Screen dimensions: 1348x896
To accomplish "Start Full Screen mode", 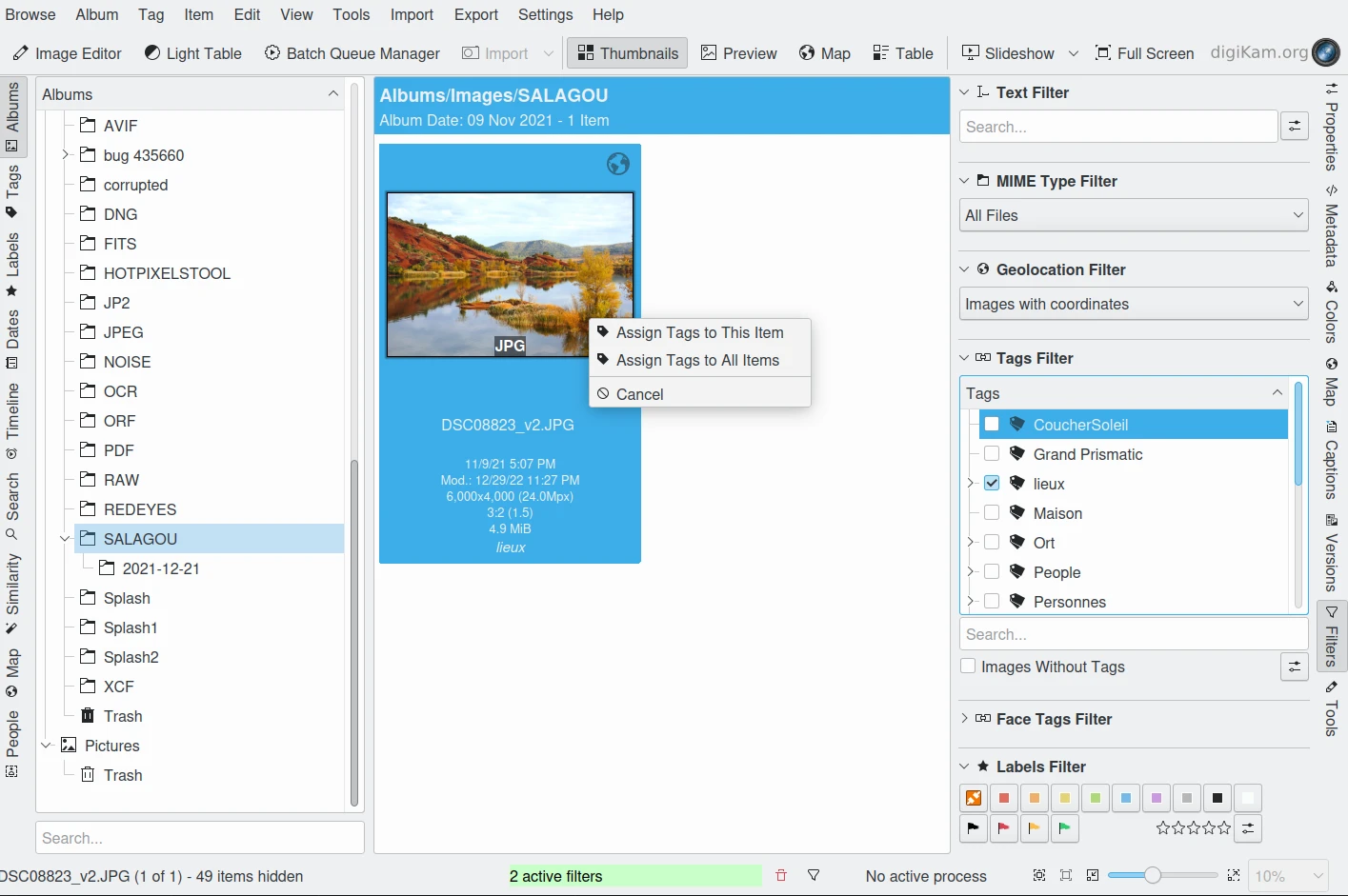I will pyautogui.click(x=1144, y=53).
